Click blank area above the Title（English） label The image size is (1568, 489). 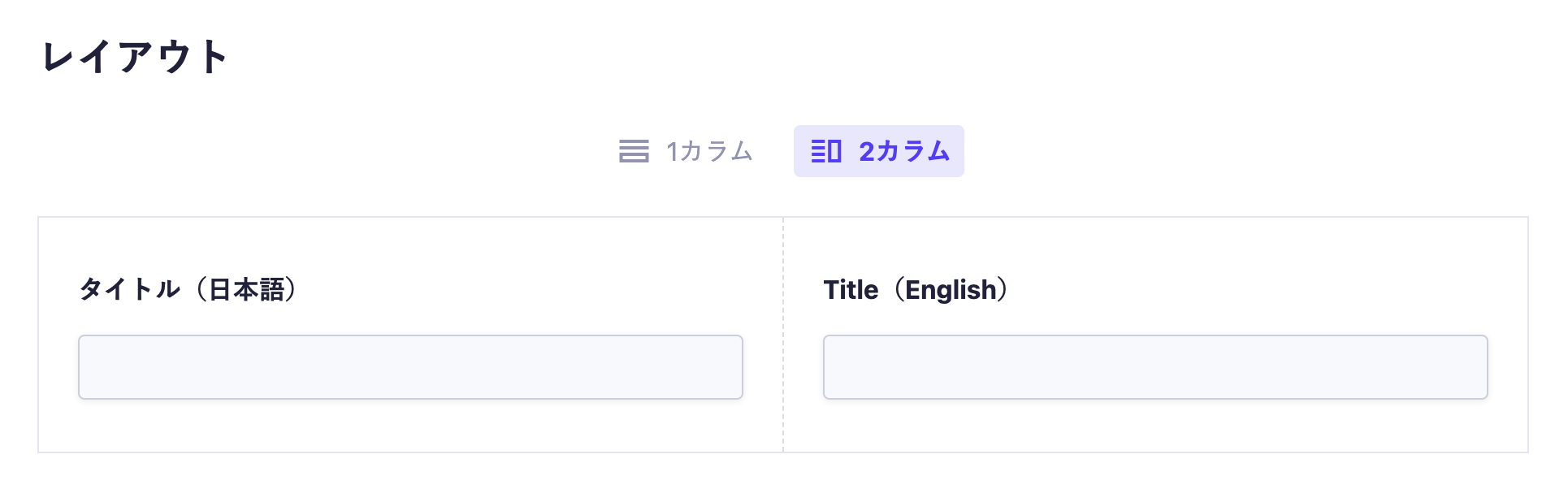tap(1154, 245)
